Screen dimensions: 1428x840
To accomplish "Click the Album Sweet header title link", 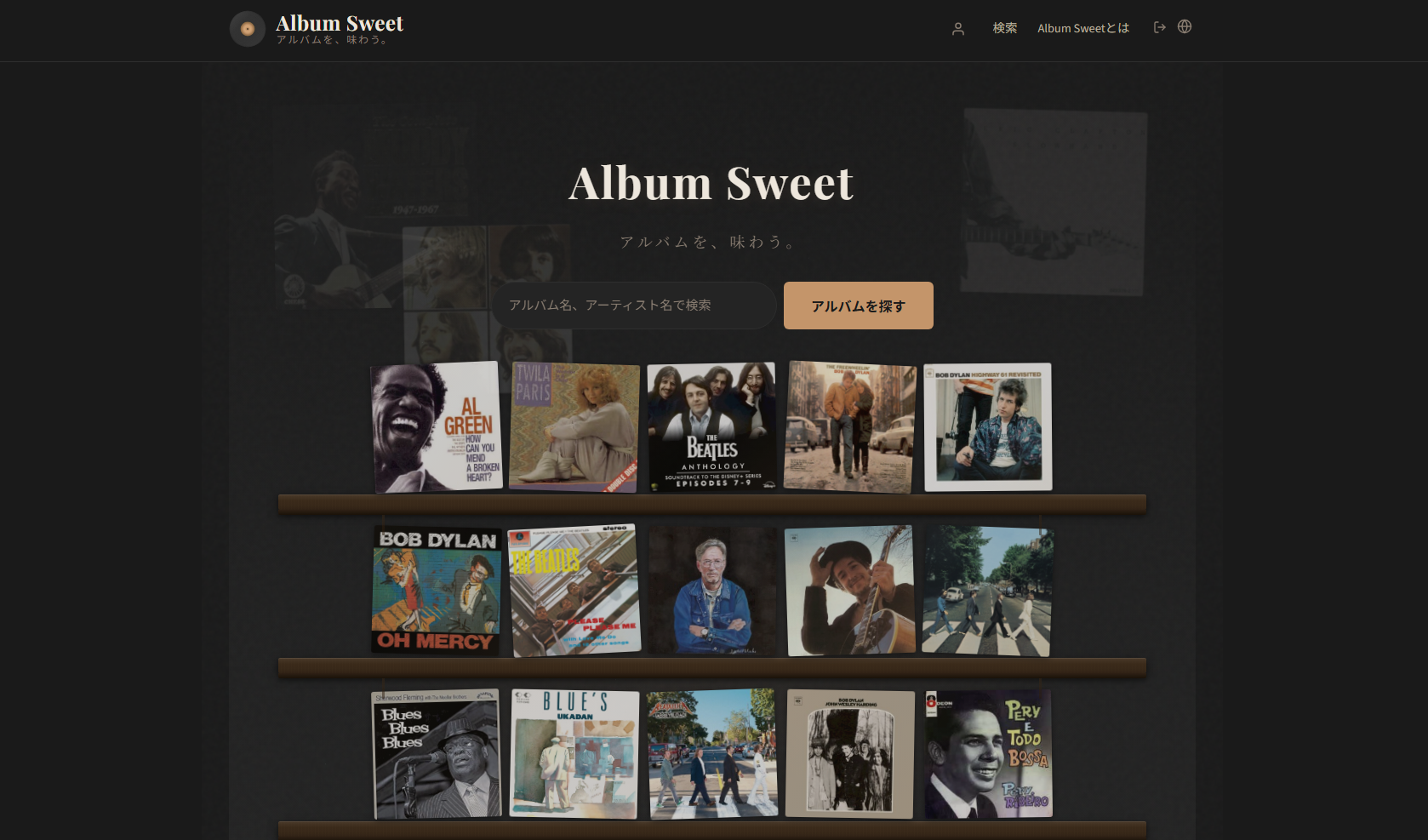I will click(x=339, y=24).
